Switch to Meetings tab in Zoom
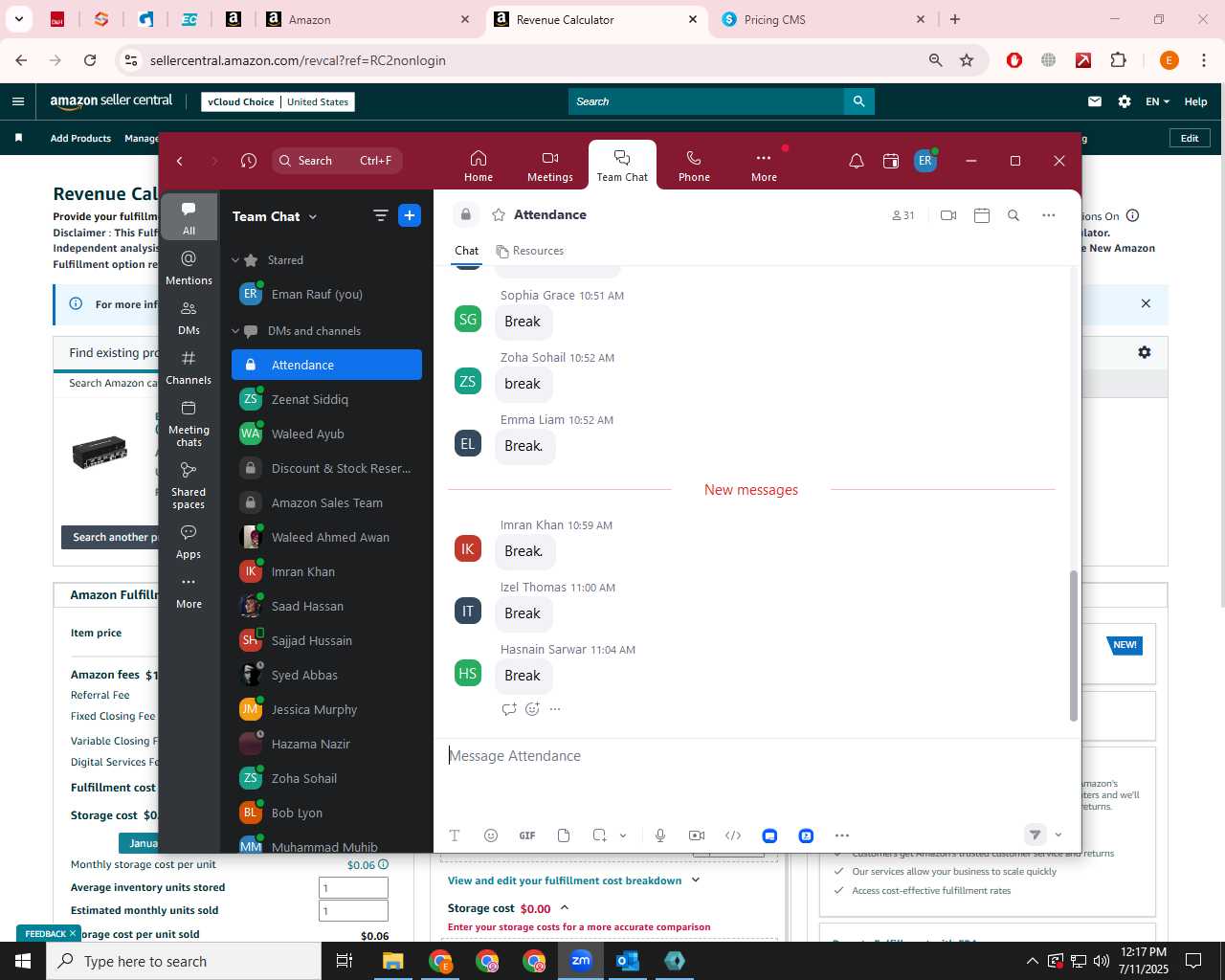Screen dimensions: 1225x980 [x=550, y=166]
